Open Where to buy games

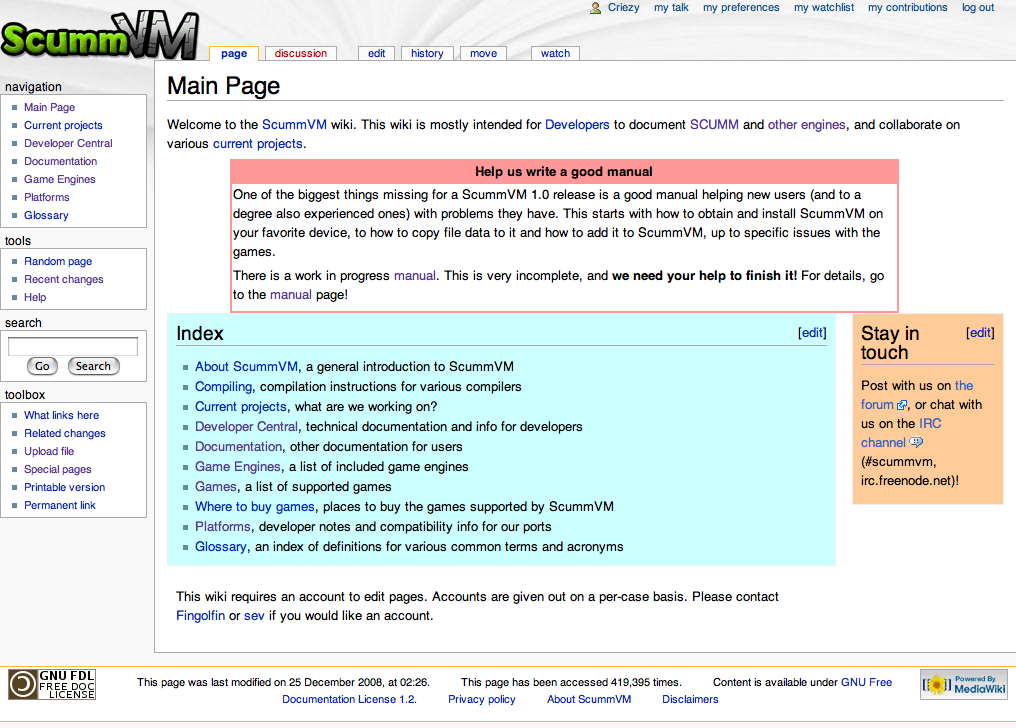click(x=255, y=507)
